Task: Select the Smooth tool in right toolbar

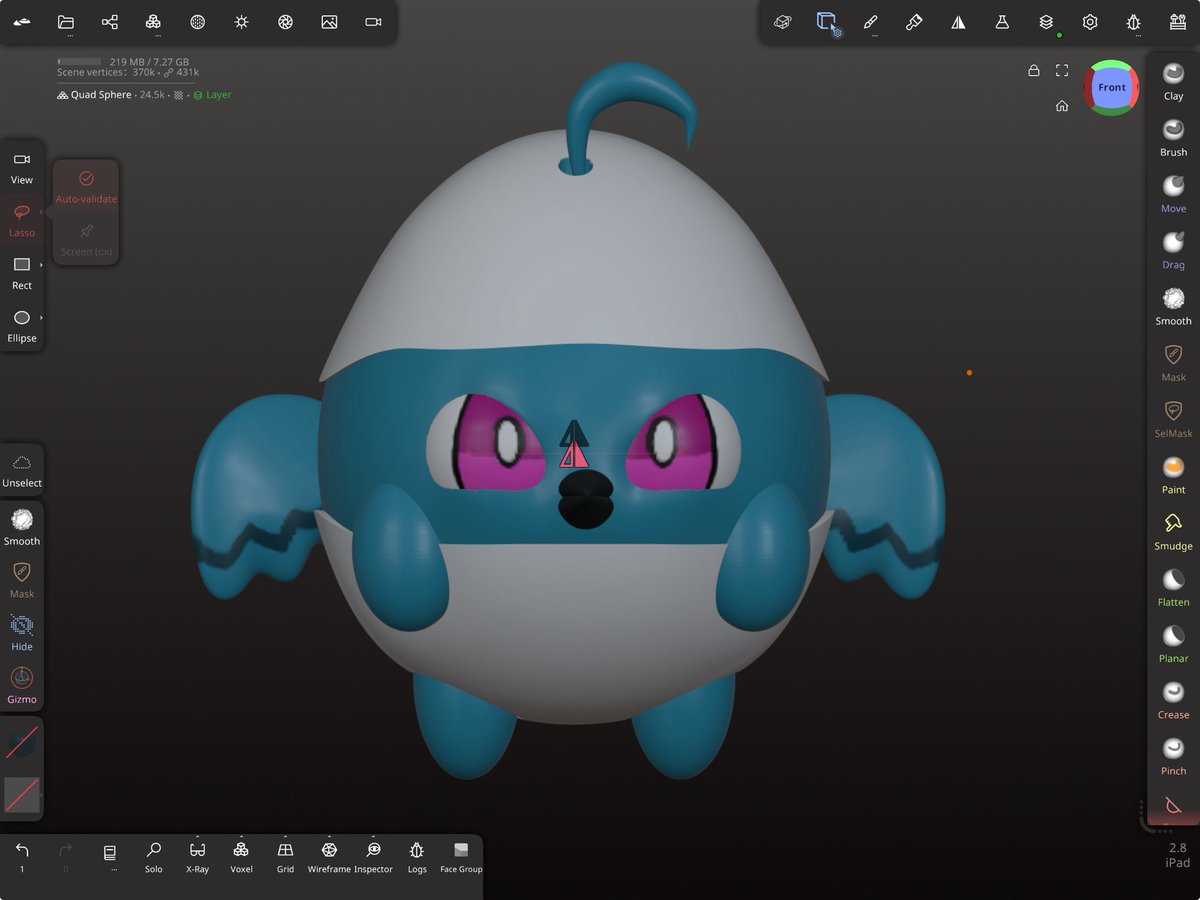Action: [x=1173, y=306]
